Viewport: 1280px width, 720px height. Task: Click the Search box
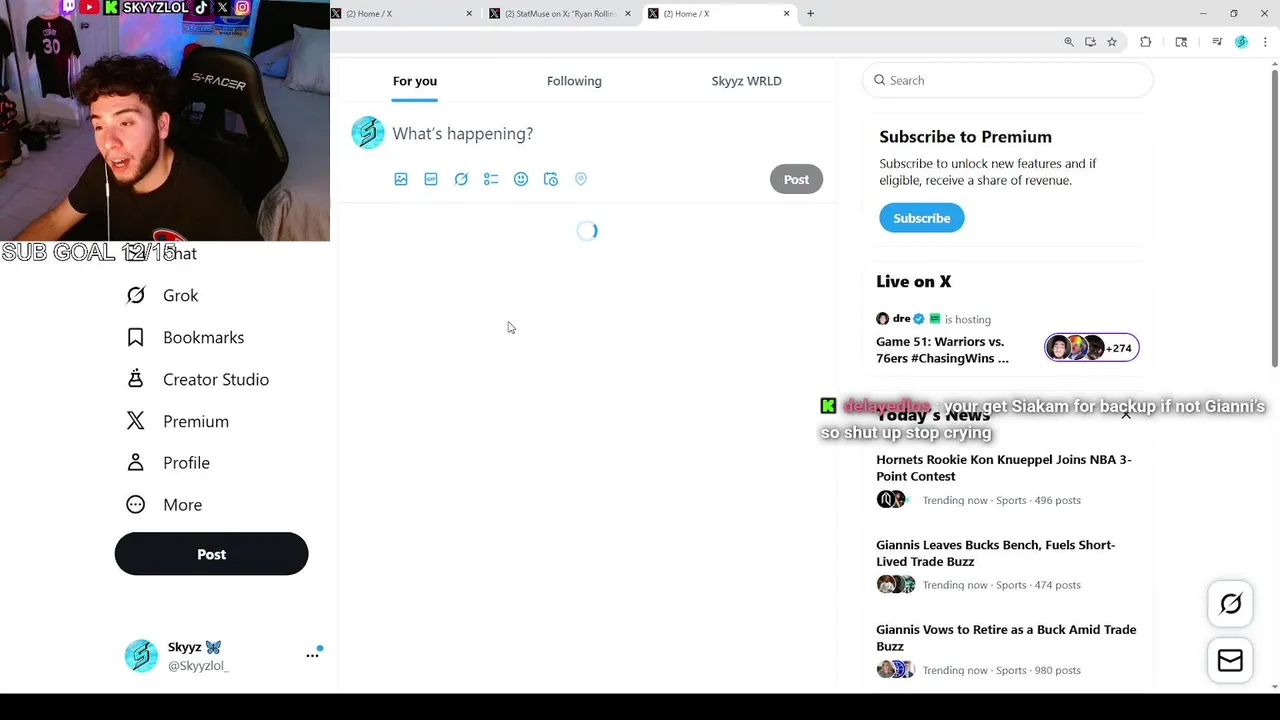click(1007, 80)
